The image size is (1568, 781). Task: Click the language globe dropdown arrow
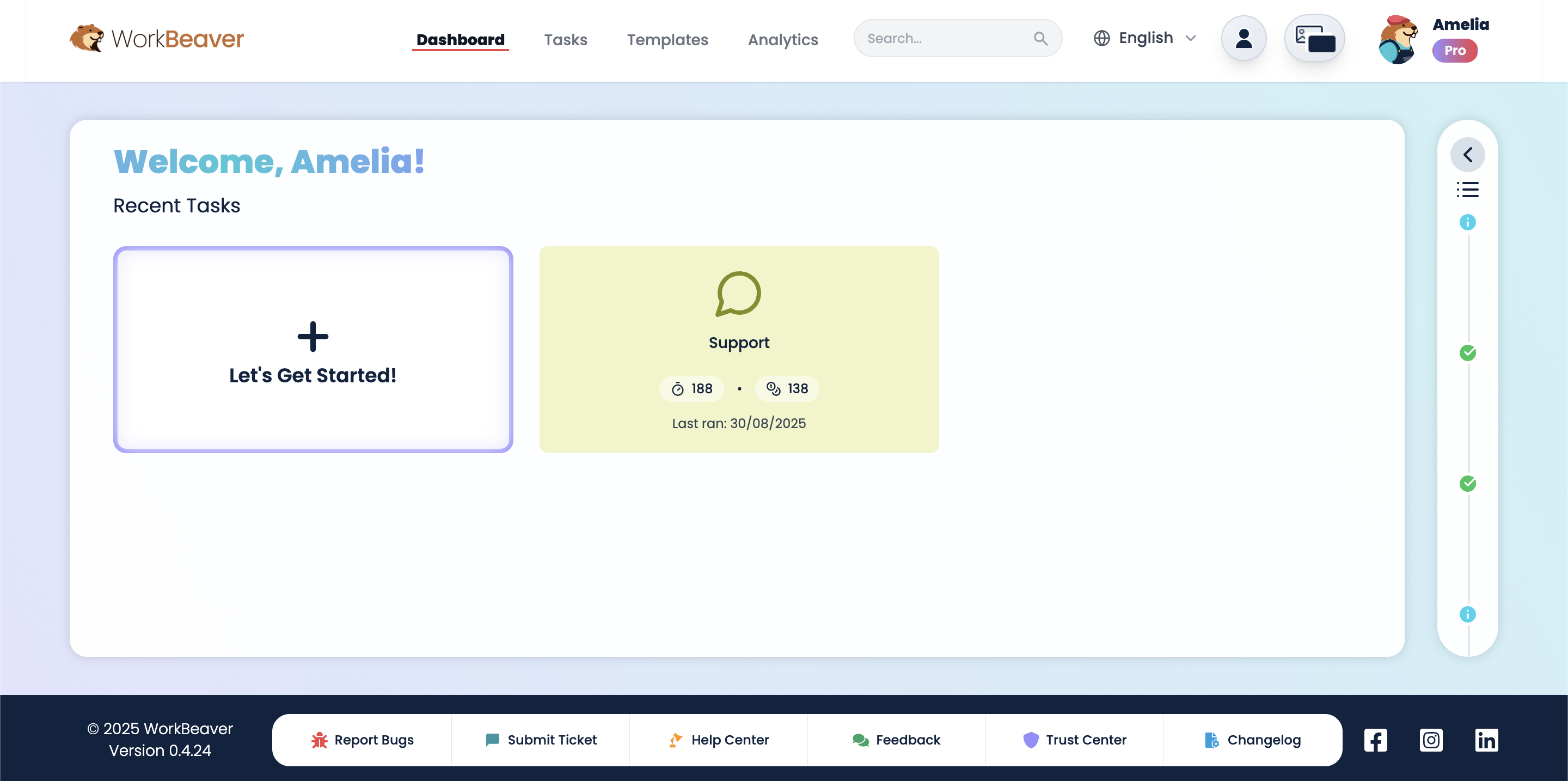point(1191,38)
